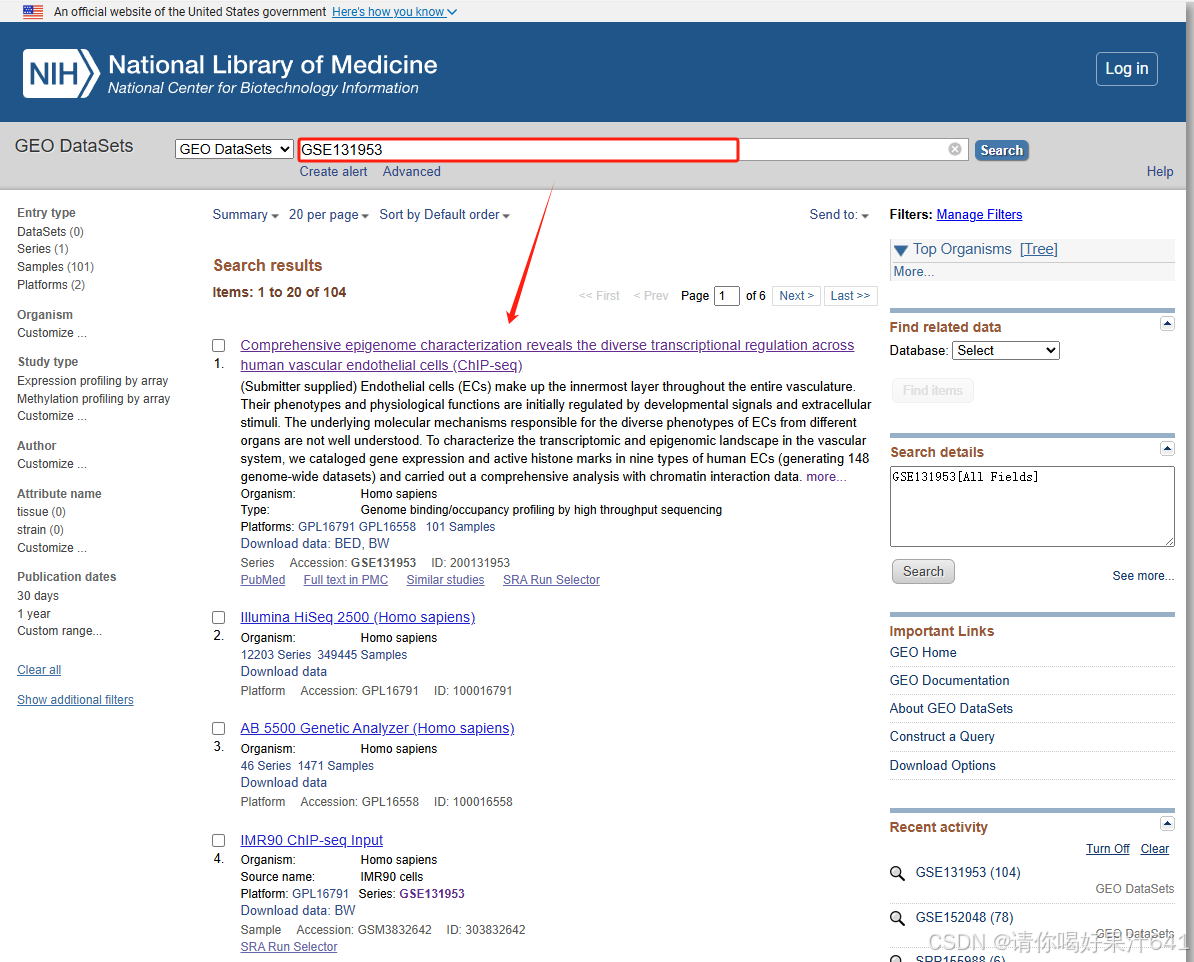Open the Create alert link
The width and height of the screenshot is (1194, 962).
pos(333,171)
